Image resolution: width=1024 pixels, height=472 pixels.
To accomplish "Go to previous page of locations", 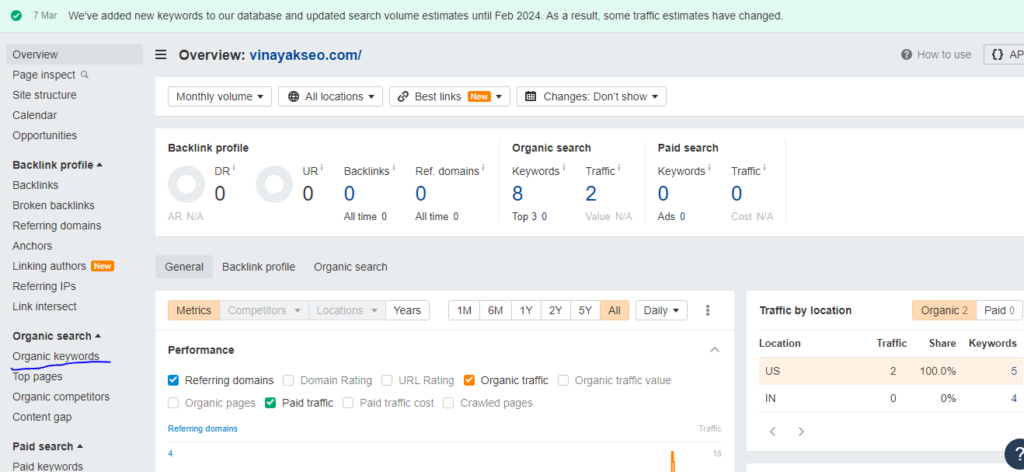I will [x=773, y=432].
